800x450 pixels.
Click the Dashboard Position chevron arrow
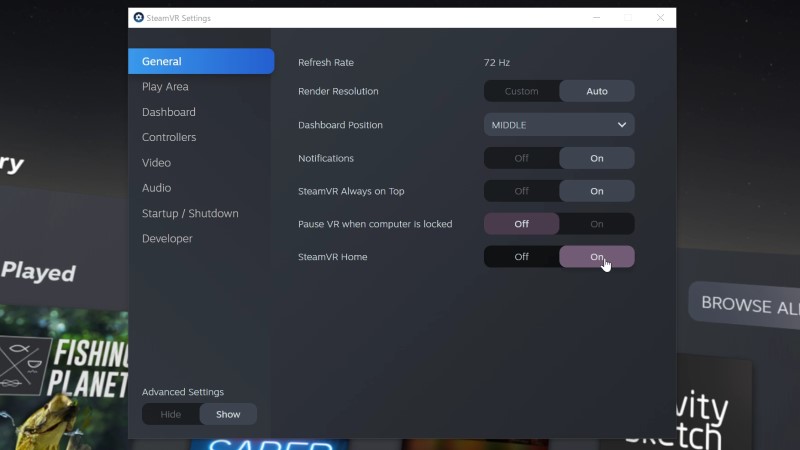pos(621,125)
